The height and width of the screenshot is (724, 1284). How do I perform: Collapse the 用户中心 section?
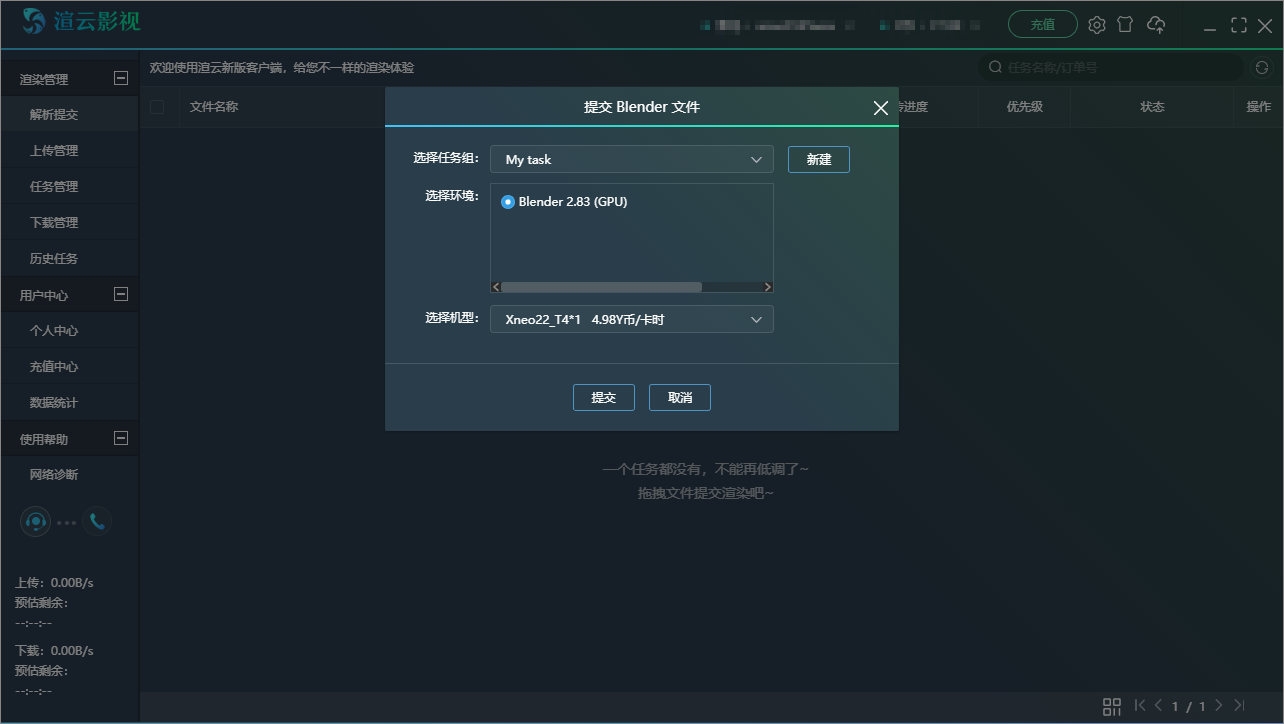[x=121, y=294]
